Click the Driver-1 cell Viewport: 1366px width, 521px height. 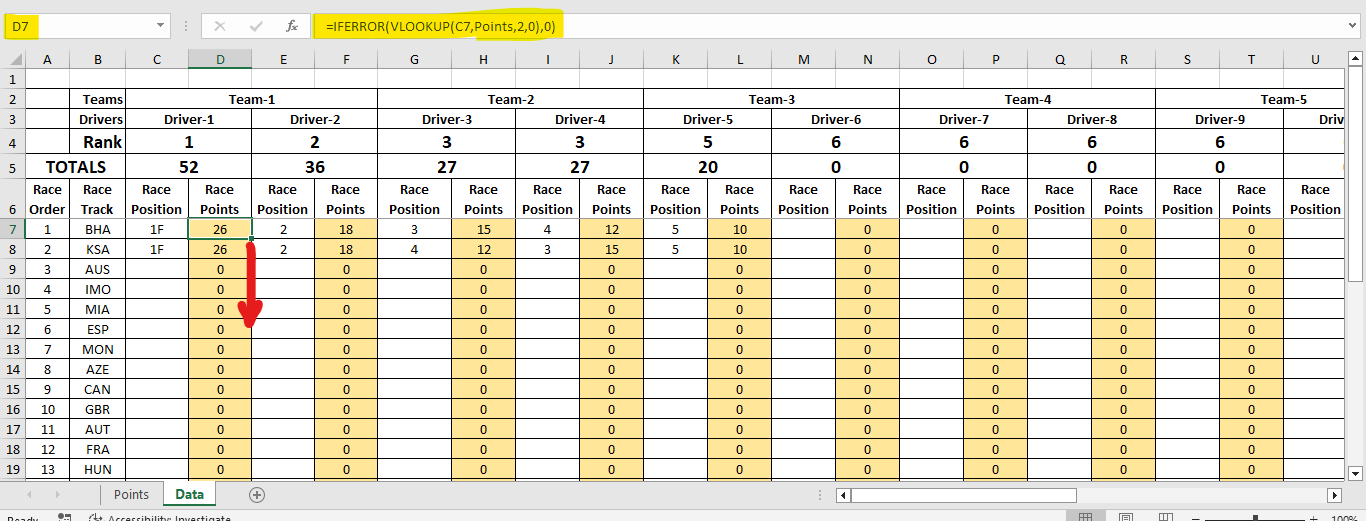tap(189, 119)
